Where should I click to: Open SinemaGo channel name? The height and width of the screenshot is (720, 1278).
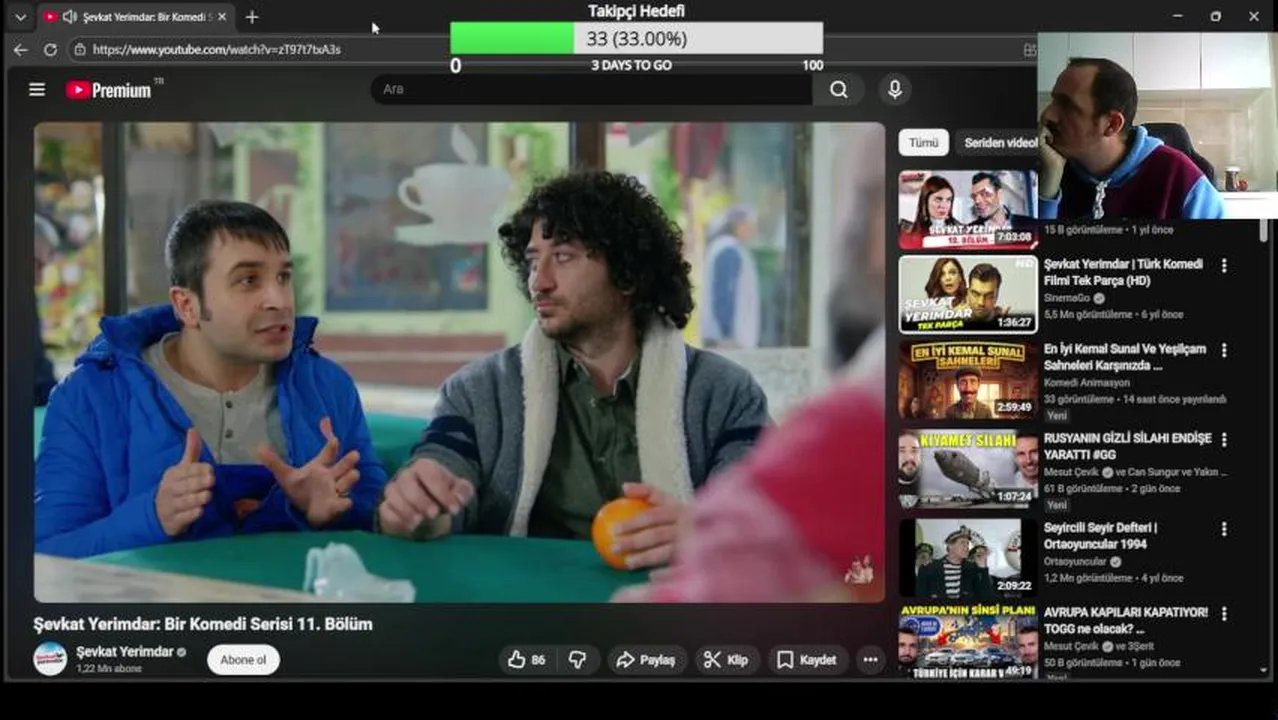[1067, 298]
